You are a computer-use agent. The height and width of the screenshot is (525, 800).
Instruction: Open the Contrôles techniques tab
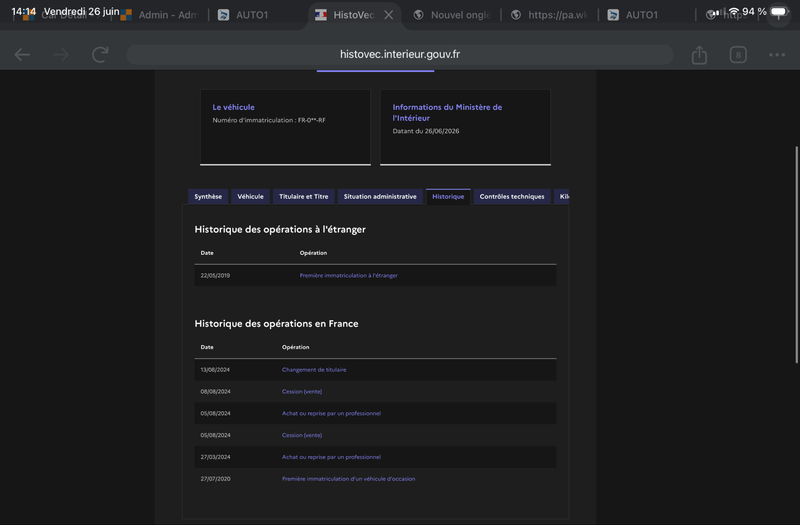pos(512,196)
